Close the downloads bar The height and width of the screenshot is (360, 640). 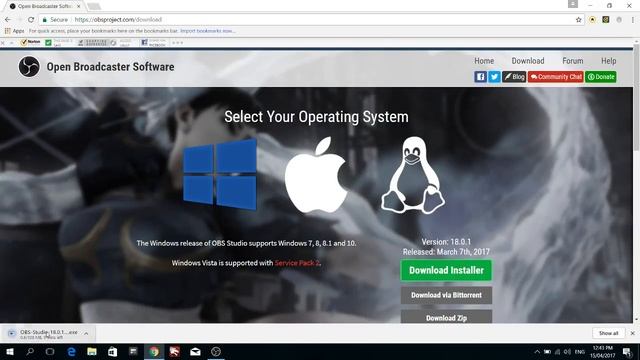pos(632,333)
